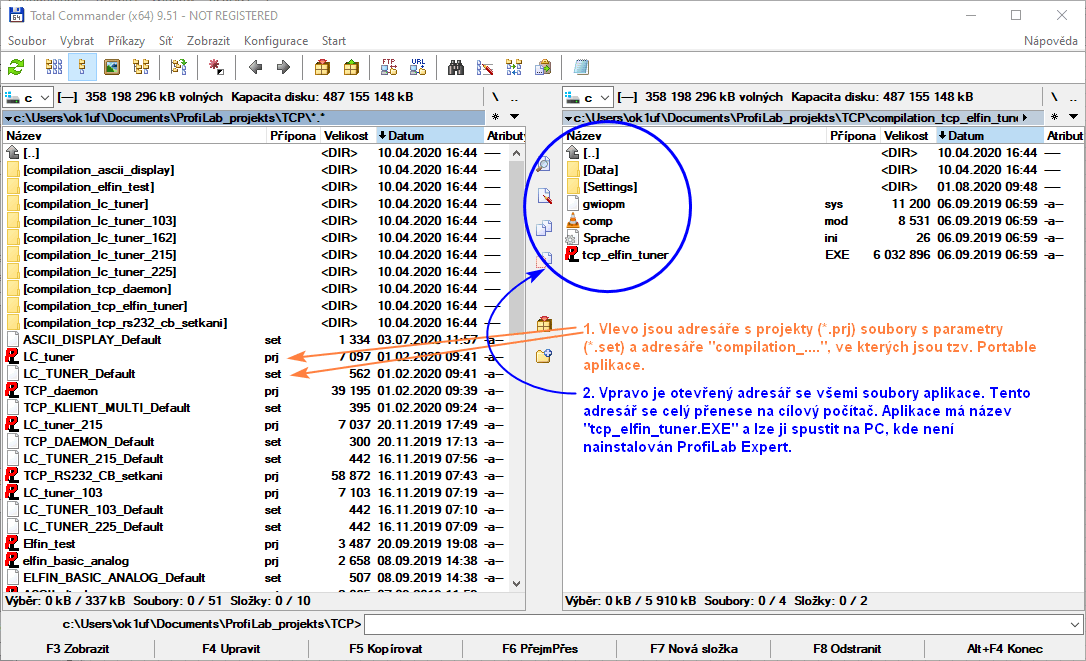Click the Back arrow in toolbar
Image resolution: width=1086 pixels, height=661 pixels.
(255, 67)
